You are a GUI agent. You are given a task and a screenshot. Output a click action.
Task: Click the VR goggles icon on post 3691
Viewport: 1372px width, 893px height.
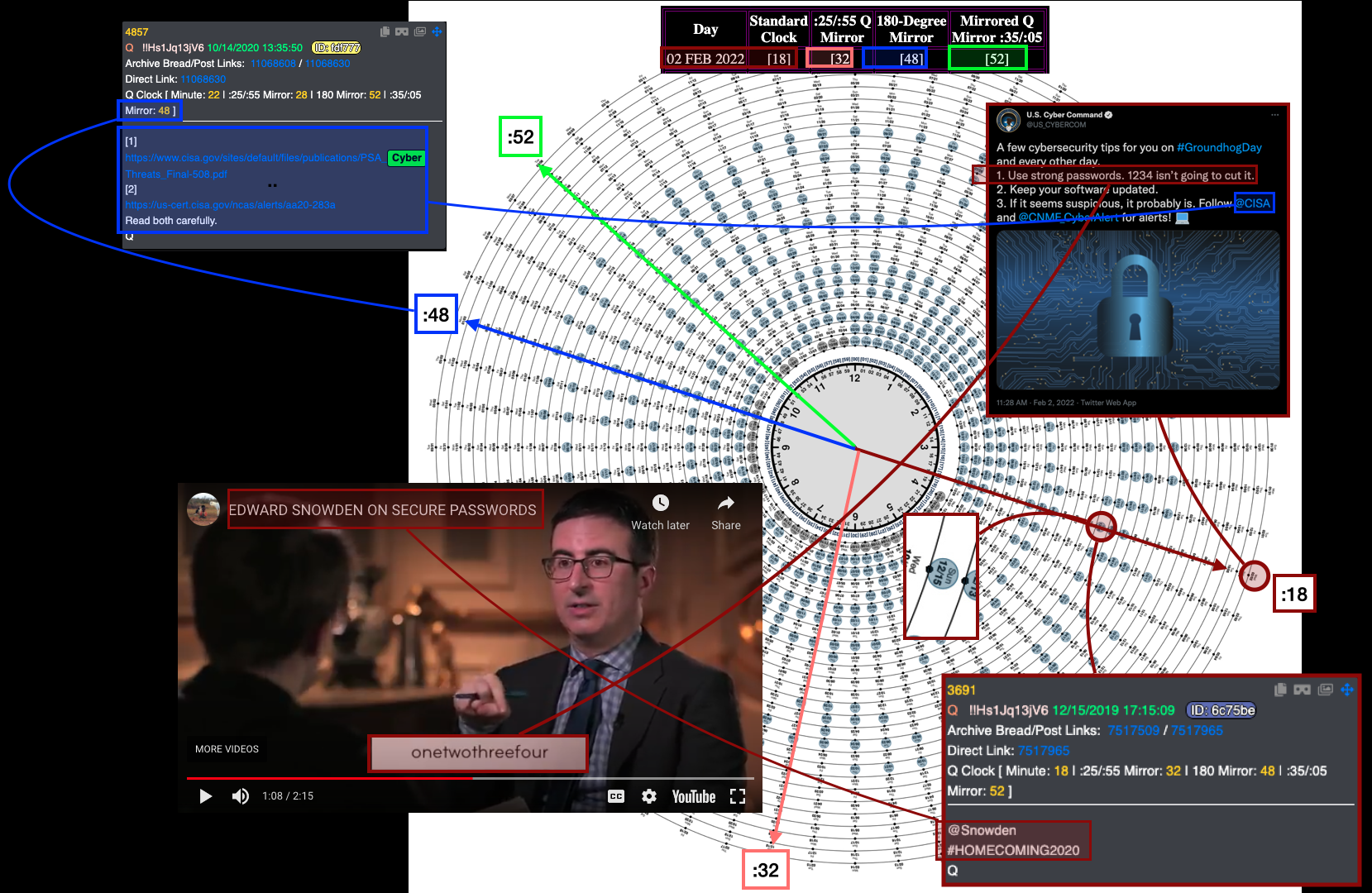point(1302,690)
